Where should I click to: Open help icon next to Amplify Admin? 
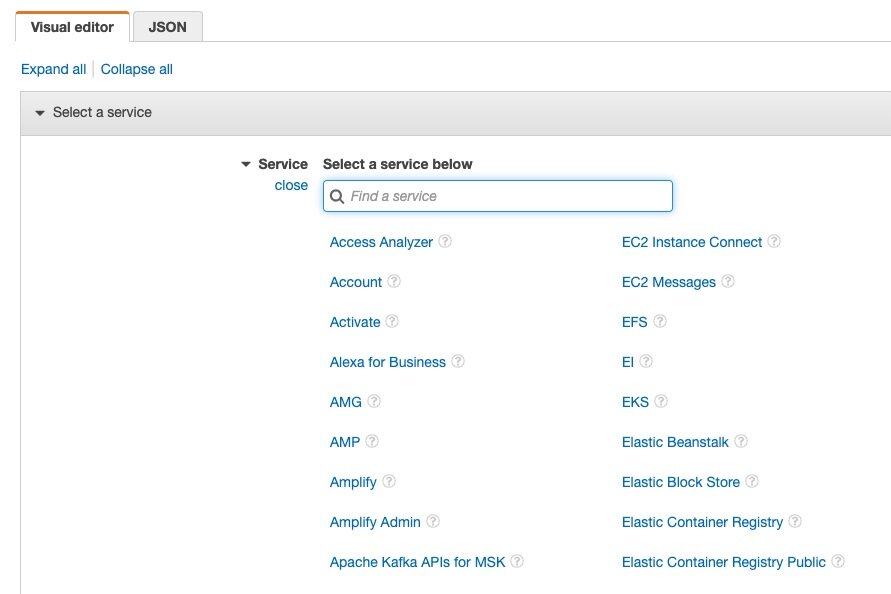tap(433, 521)
